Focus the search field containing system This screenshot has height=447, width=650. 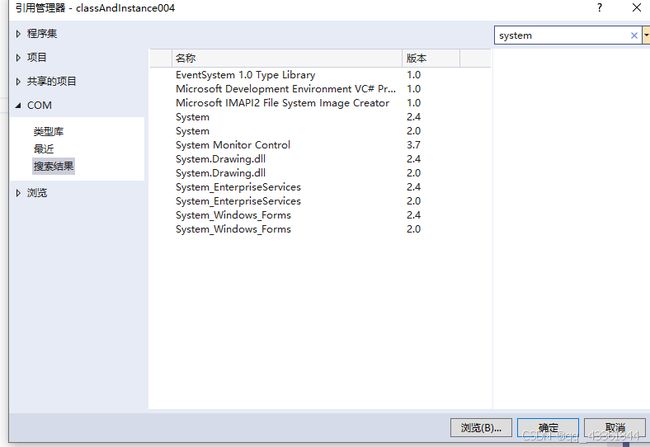click(563, 36)
